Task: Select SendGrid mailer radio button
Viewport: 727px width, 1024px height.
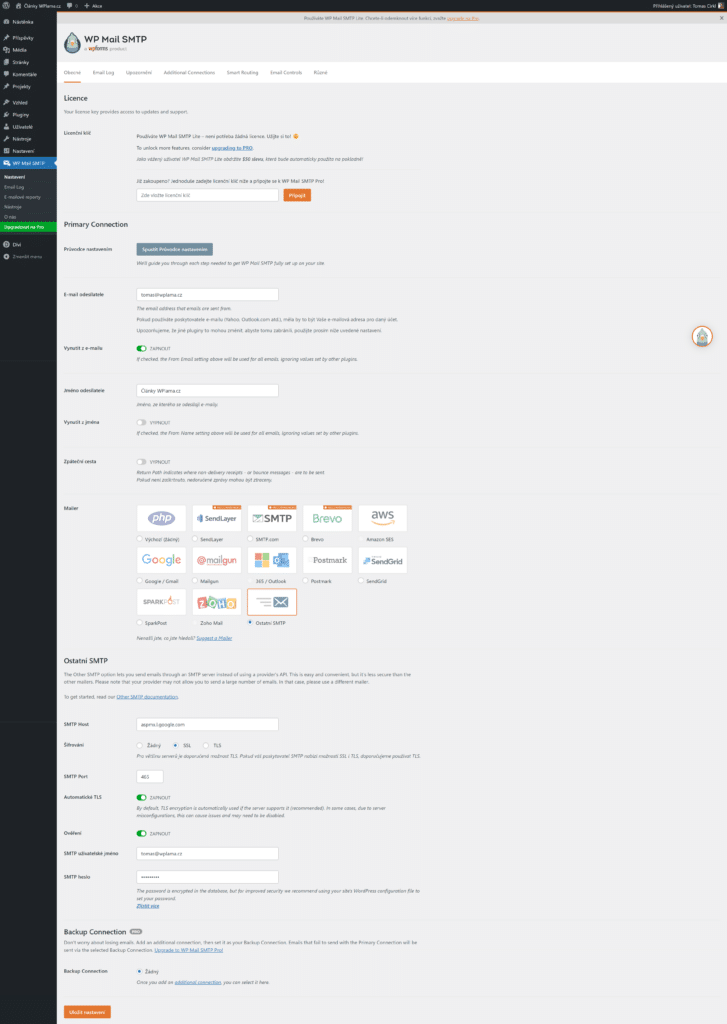Action: pyautogui.click(x=361, y=581)
